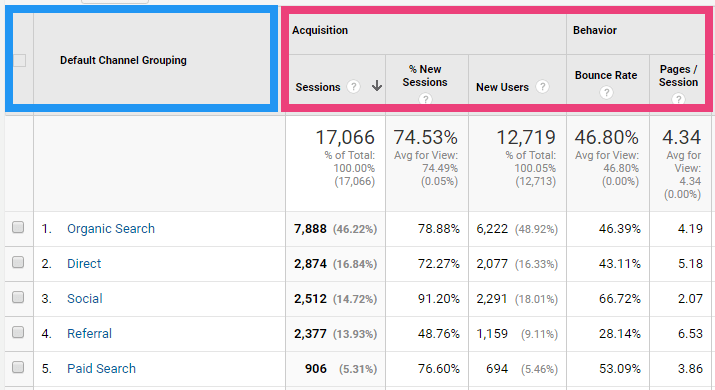Select Social new users 2,291

coord(492,299)
